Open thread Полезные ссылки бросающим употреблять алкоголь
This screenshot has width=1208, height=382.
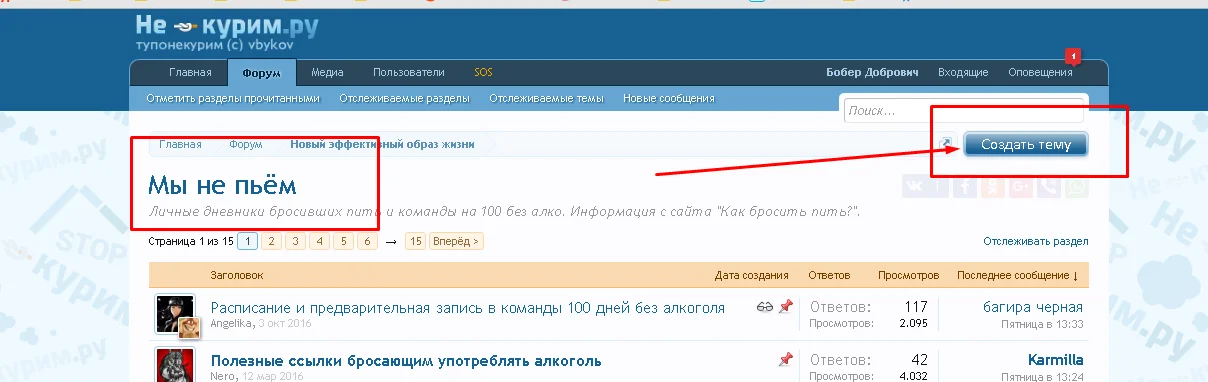click(x=406, y=360)
